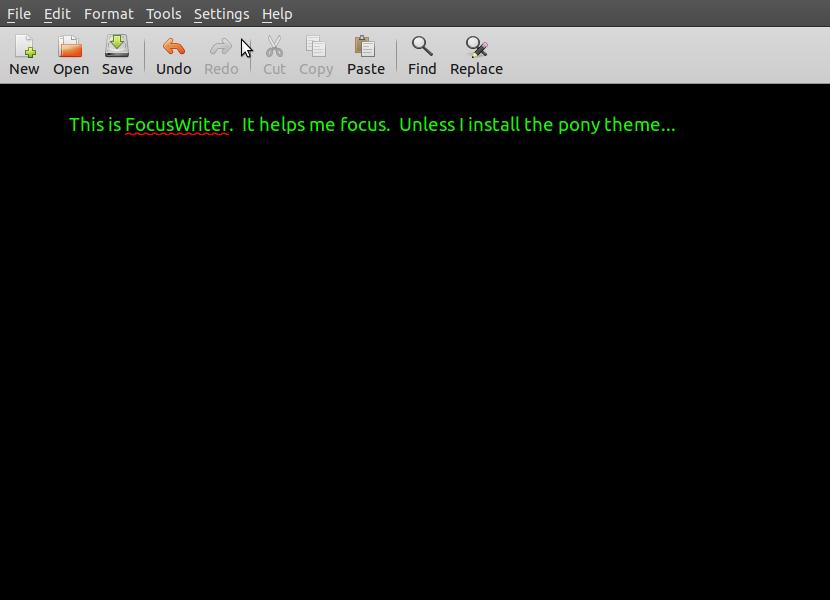This screenshot has height=600, width=830.
Task: Open the Replace tool icon
Action: [x=476, y=47]
